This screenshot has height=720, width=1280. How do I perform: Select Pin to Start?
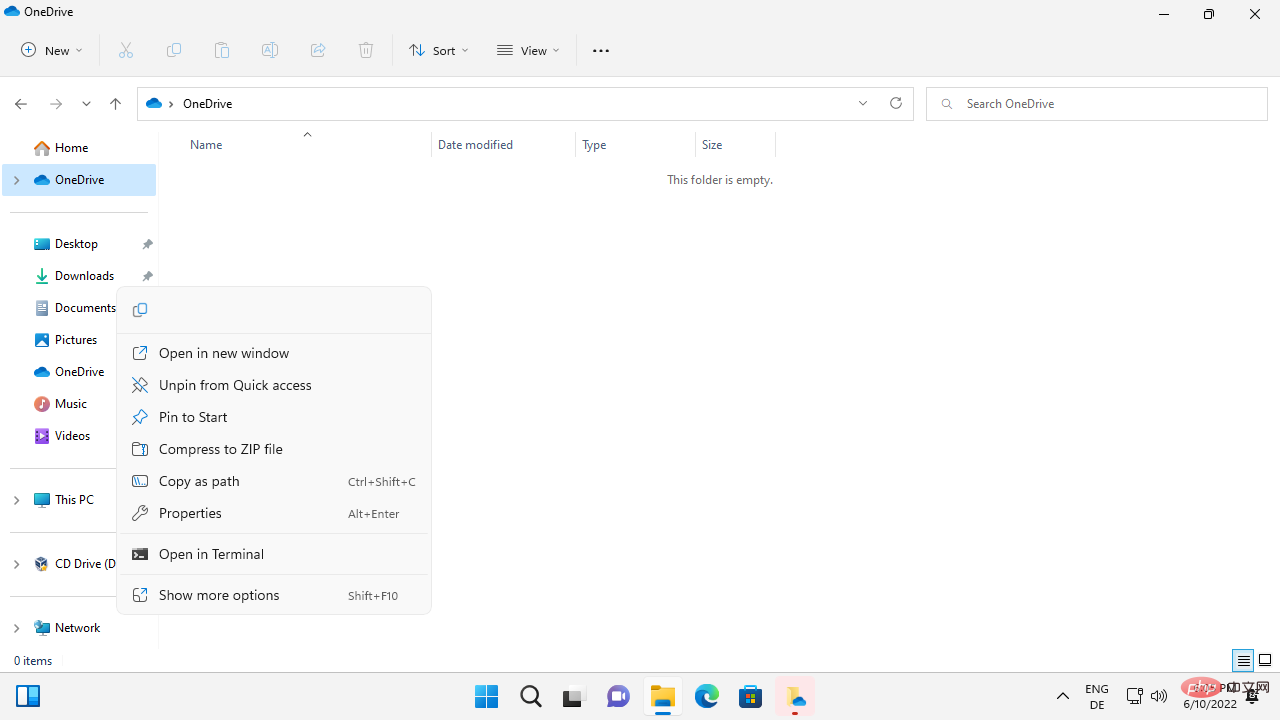pyautogui.click(x=274, y=417)
